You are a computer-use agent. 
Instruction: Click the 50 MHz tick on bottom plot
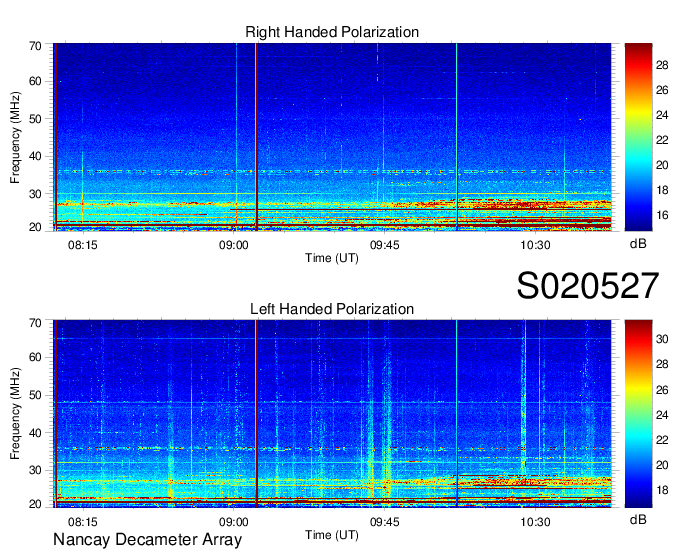(35, 395)
